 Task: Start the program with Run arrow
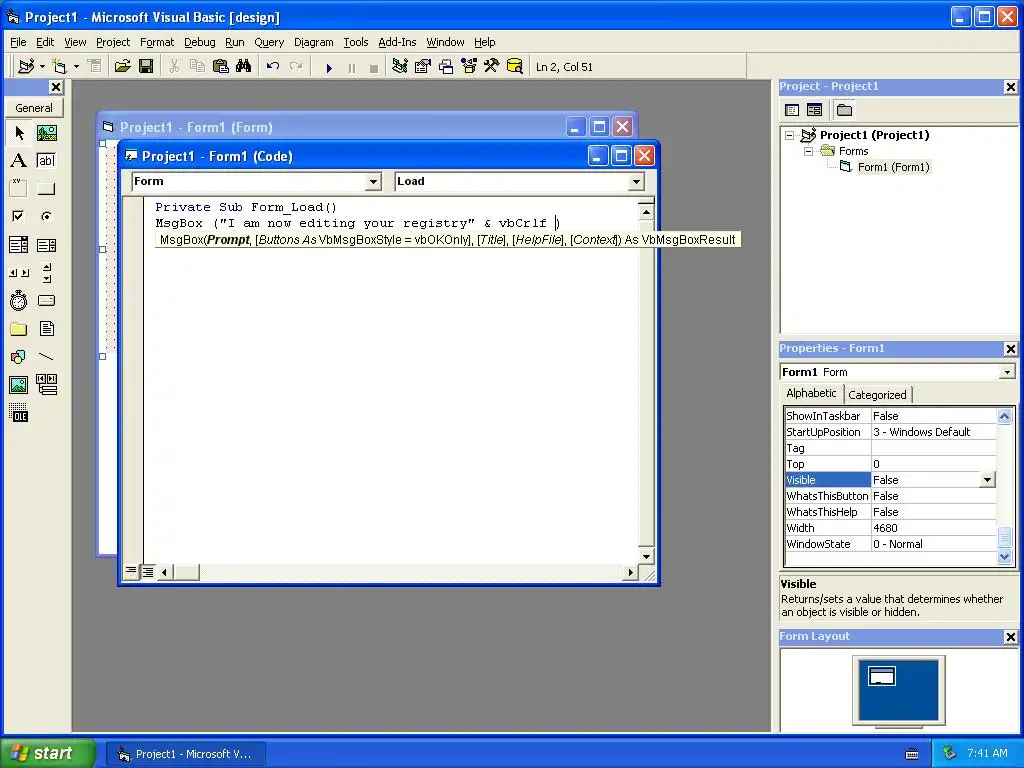tap(328, 67)
